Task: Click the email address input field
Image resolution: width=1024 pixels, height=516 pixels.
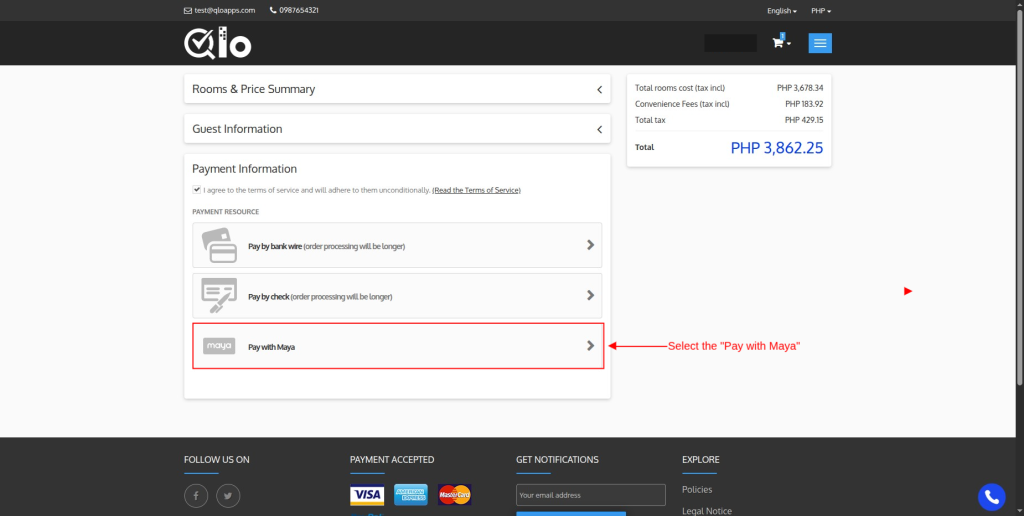Action: click(590, 495)
